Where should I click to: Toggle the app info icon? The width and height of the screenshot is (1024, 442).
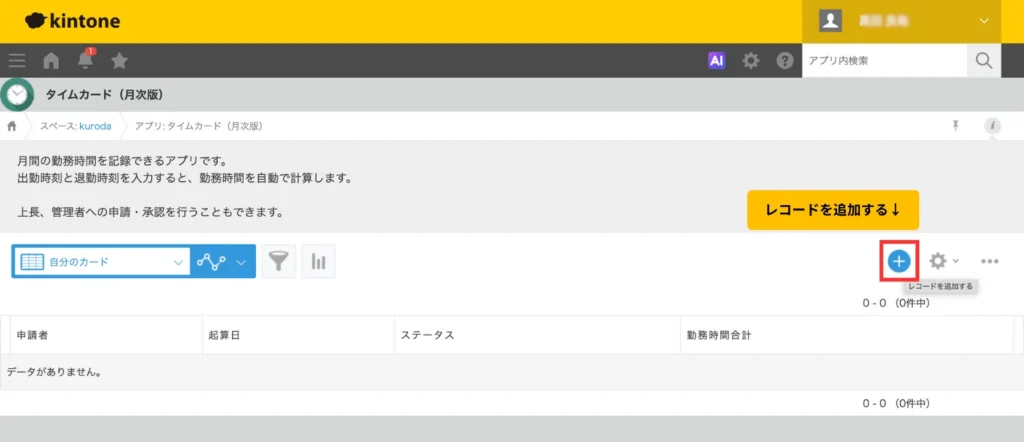[x=992, y=126]
